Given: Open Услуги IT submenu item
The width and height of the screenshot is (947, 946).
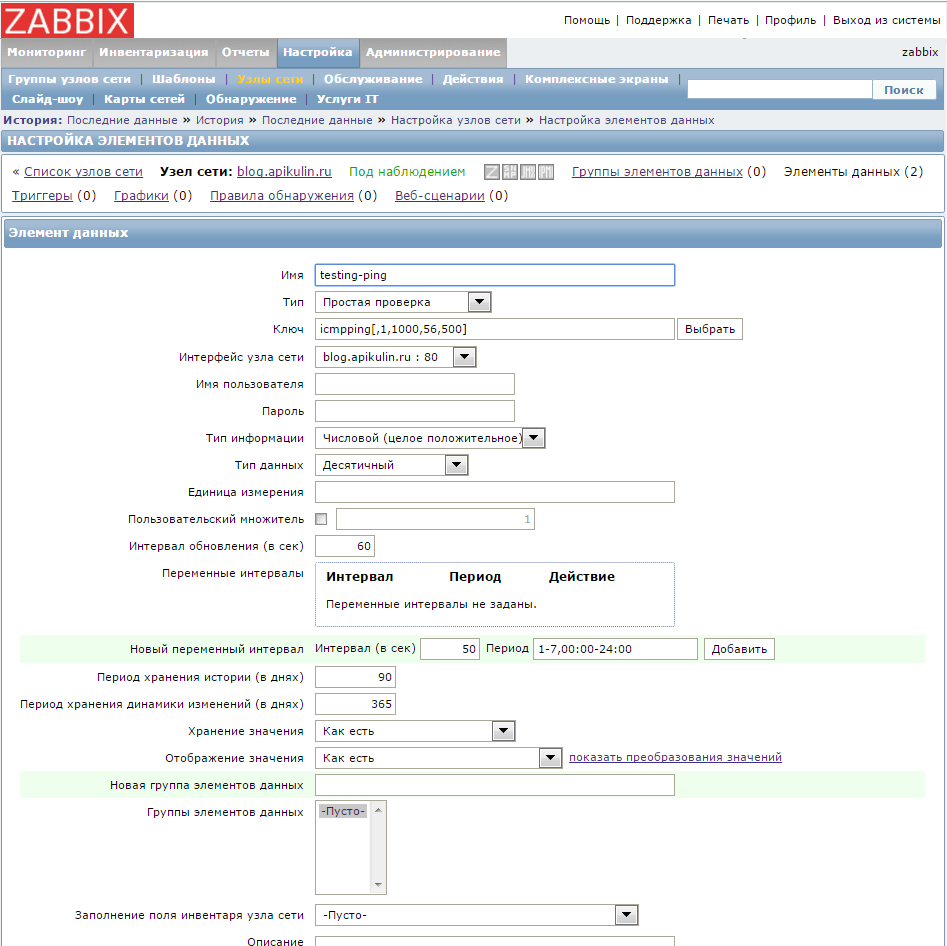Looking at the screenshot, I should point(347,99).
